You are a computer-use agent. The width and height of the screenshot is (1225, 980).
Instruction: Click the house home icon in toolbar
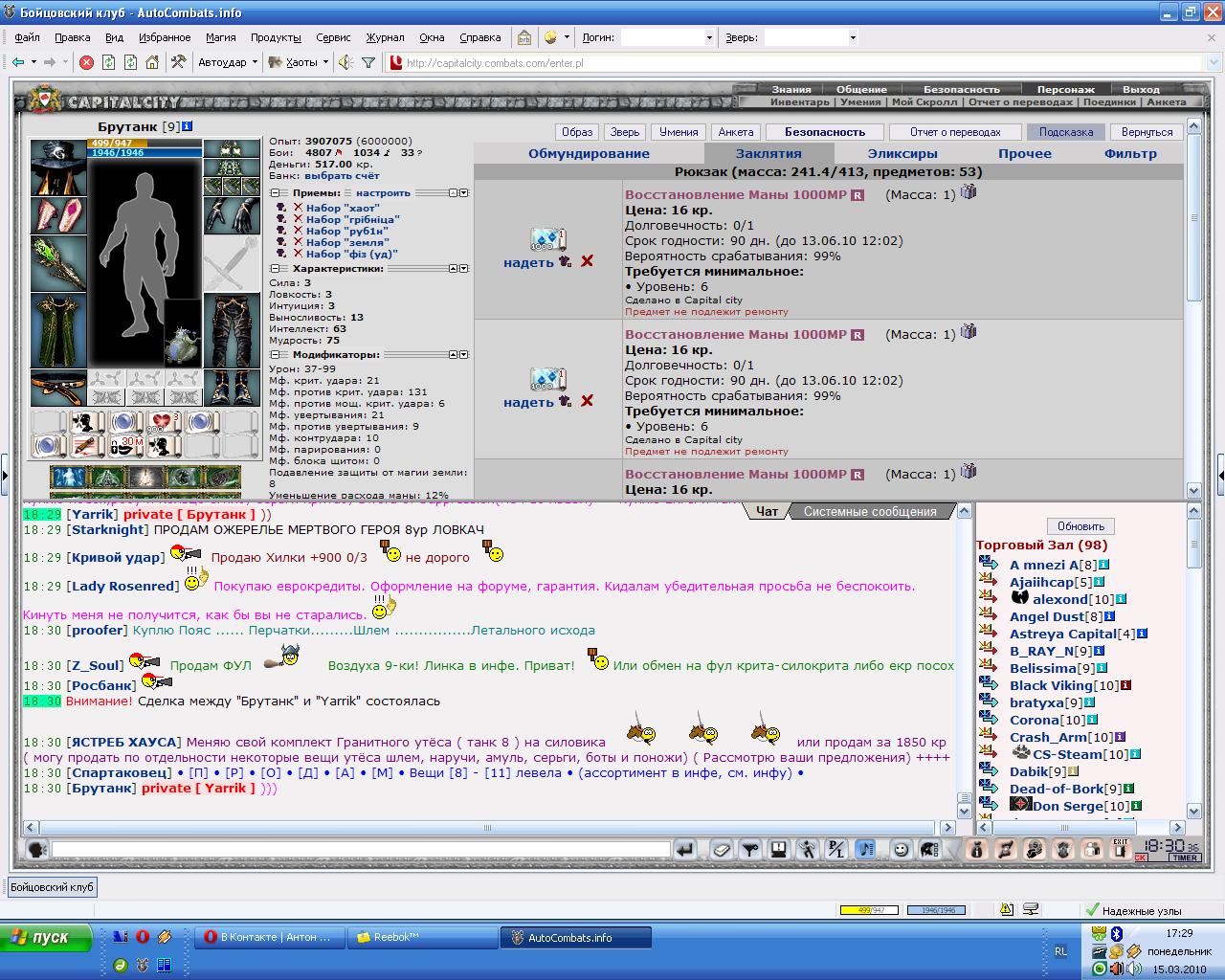tap(151, 62)
